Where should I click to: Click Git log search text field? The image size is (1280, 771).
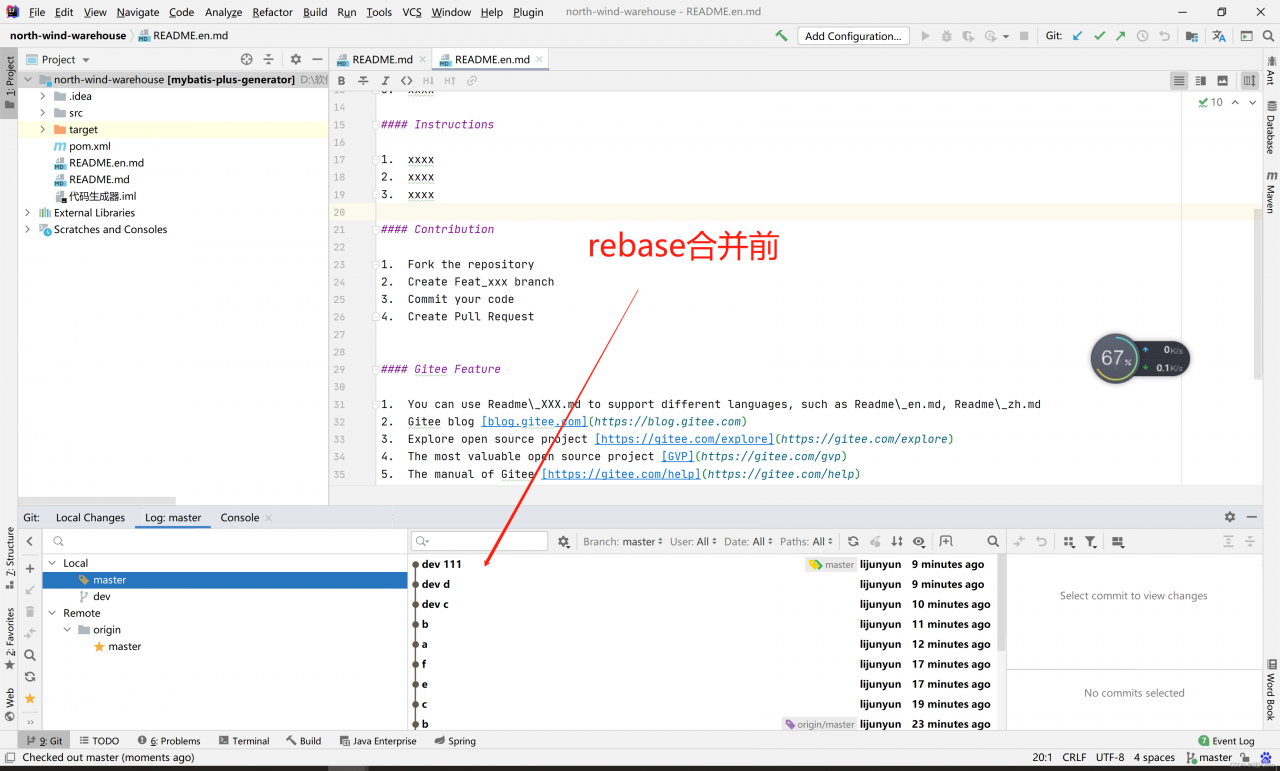480,541
